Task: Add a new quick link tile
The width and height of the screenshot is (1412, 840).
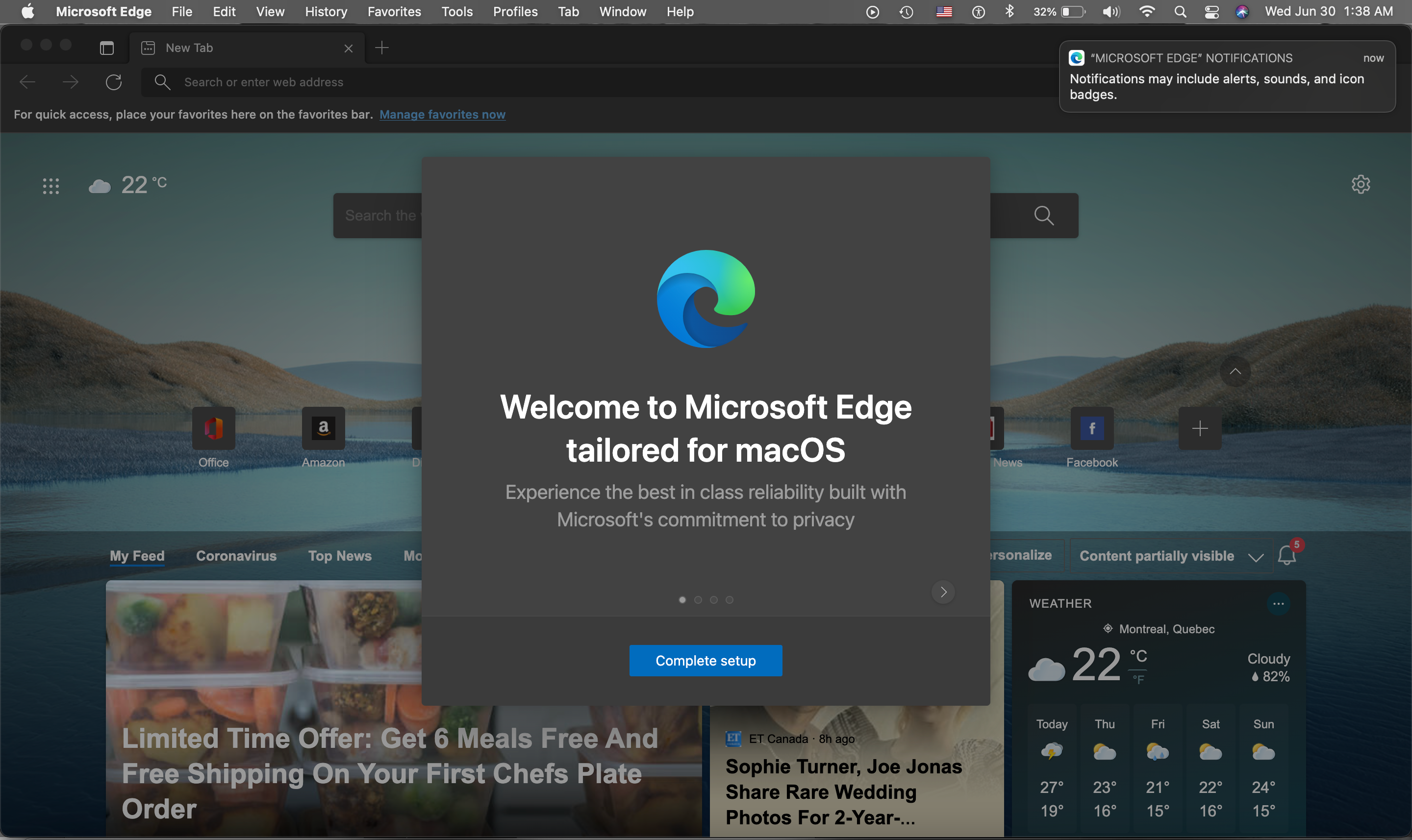Action: 1200,428
